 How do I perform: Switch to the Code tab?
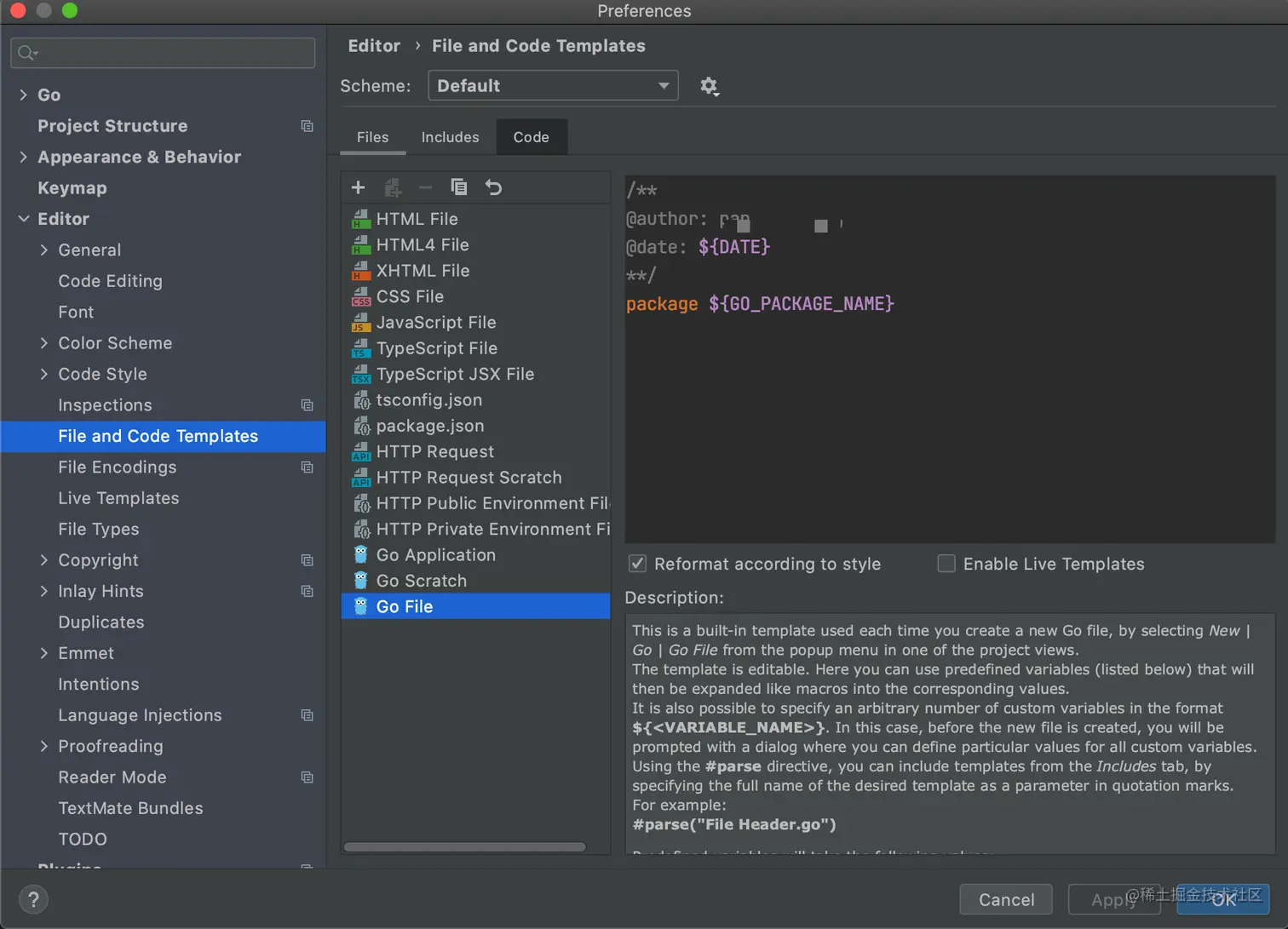[531, 137]
